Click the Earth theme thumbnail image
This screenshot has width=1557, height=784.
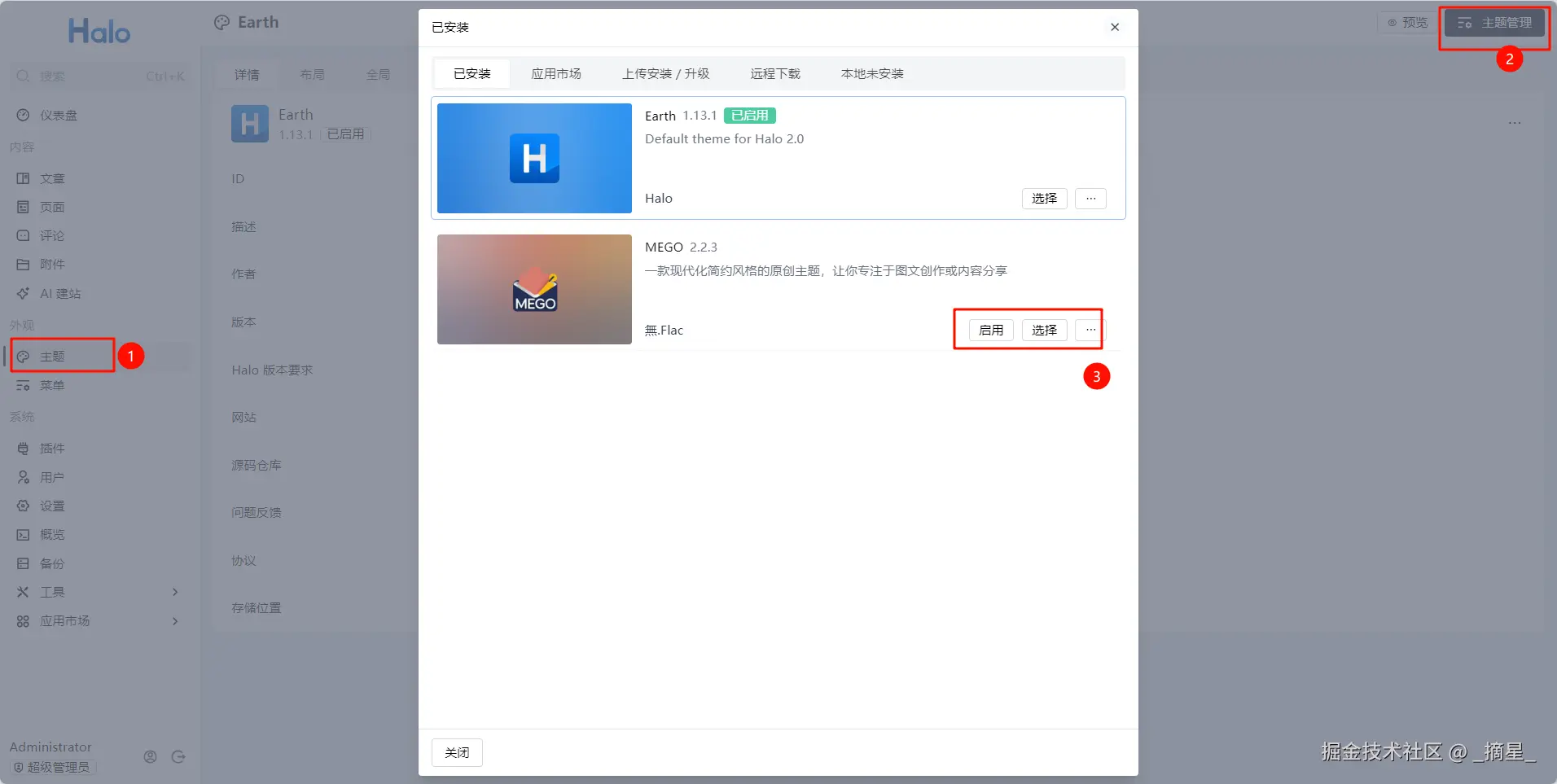coord(534,158)
